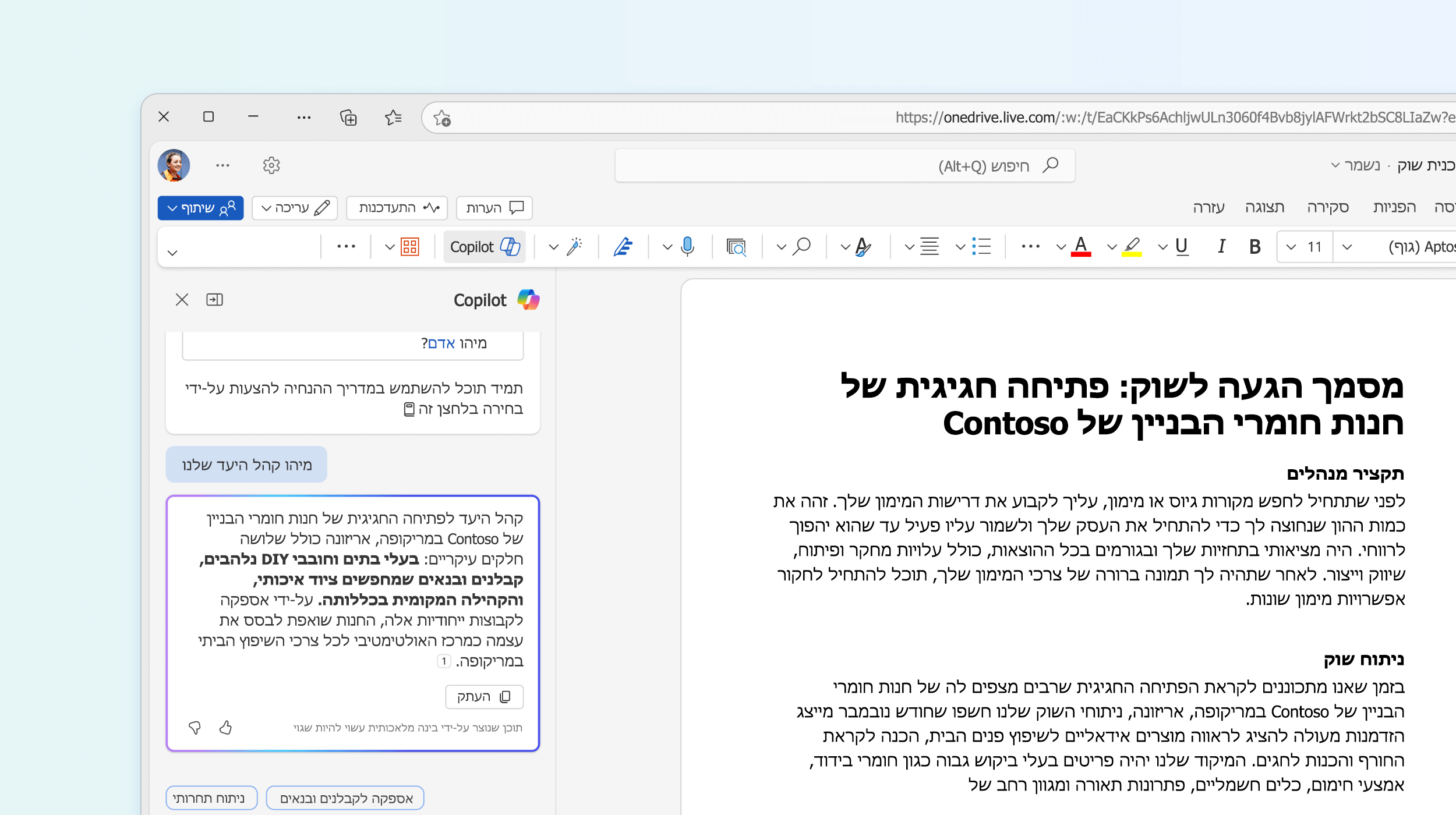
Task: Toggle underline formatting
Action: click(x=1182, y=247)
